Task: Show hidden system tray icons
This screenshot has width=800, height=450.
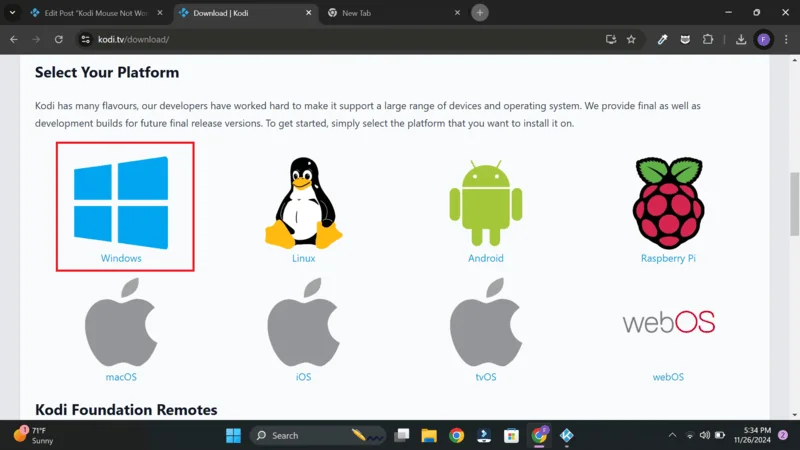Action: (x=672, y=435)
